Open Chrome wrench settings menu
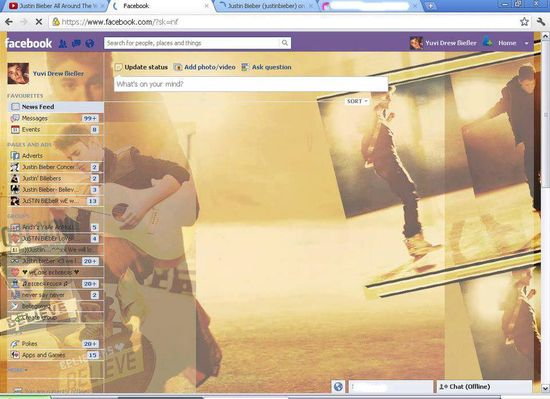Screen dimensions: 550x399 [x=541, y=22]
